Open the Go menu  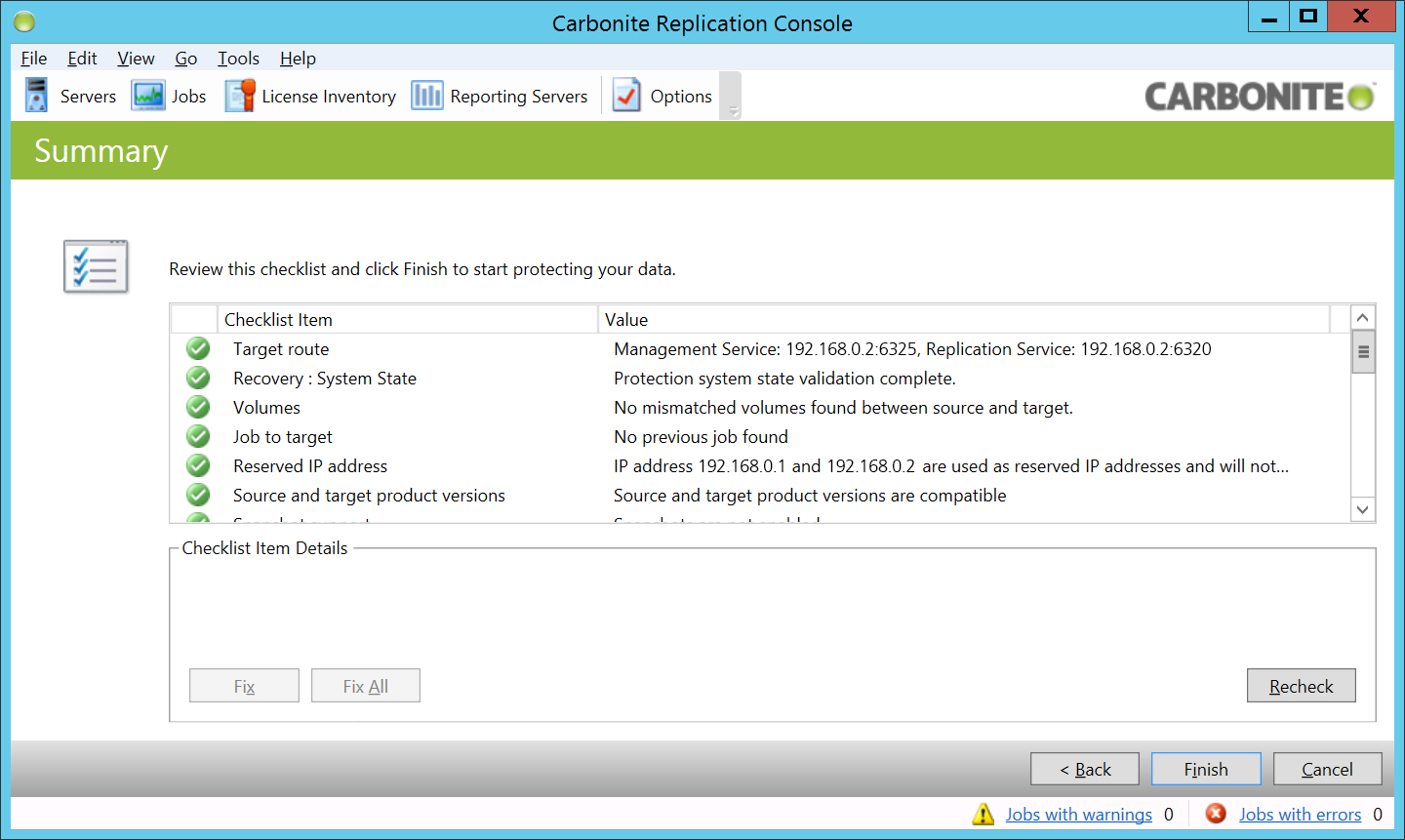pos(186,59)
